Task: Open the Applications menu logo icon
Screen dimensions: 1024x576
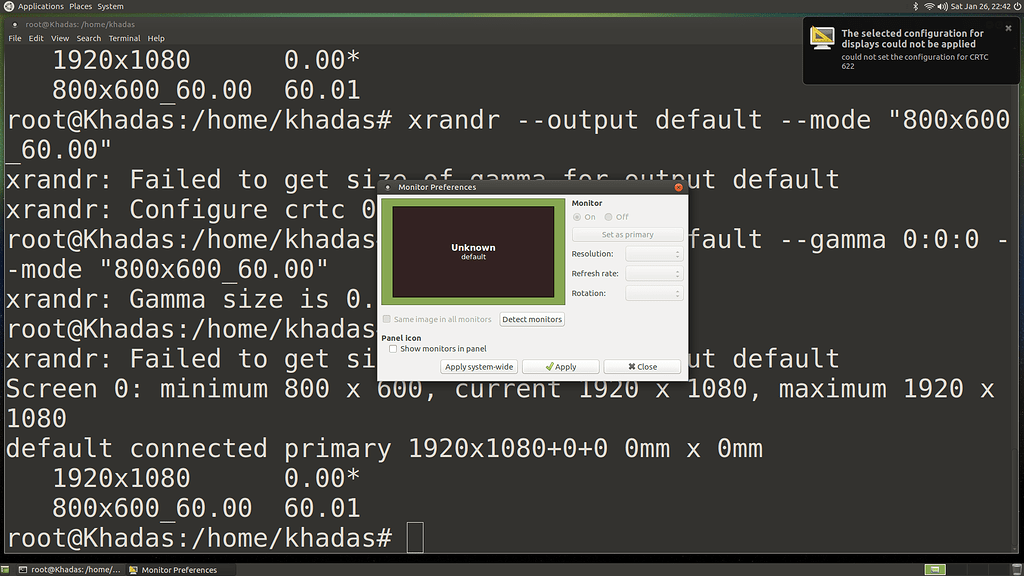Action: pyautogui.click(x=8, y=6)
